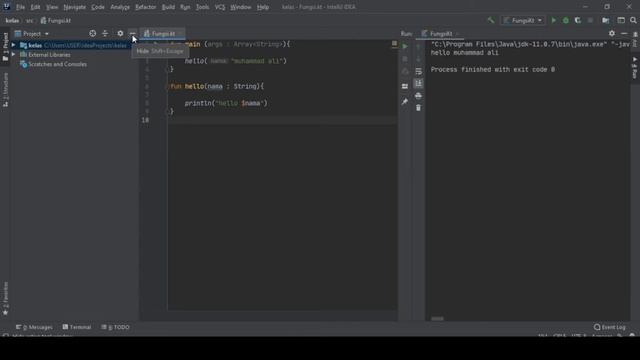The image size is (640, 360).
Task: Click the layout window icon beside the search magnifier
Action: click(x=621, y=20)
